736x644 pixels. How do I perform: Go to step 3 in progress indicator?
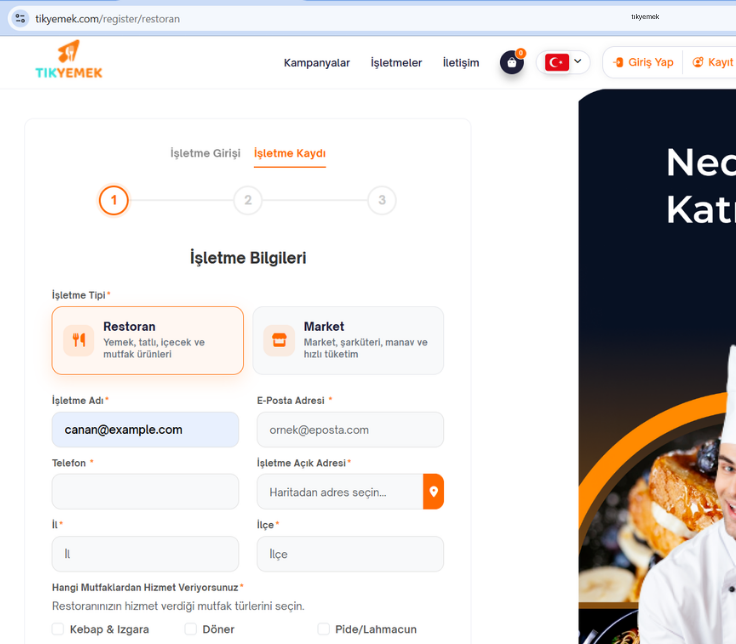coord(382,200)
